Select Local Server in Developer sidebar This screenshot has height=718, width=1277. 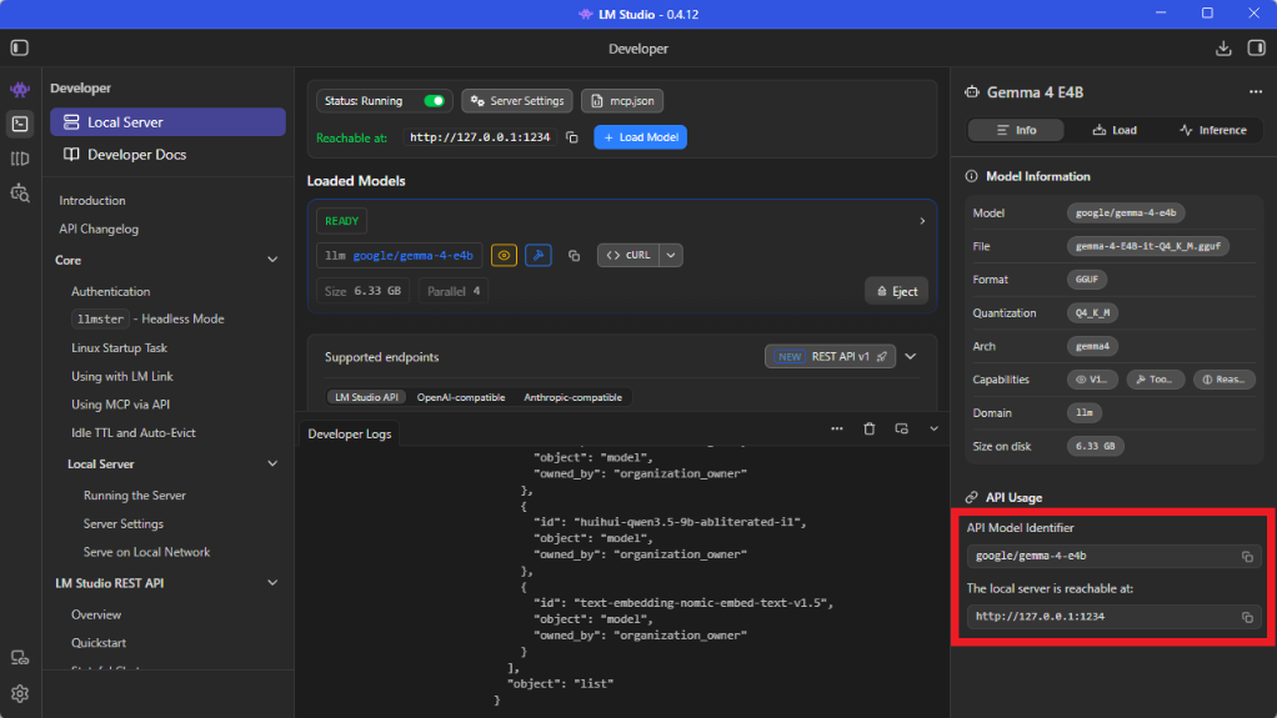click(168, 122)
